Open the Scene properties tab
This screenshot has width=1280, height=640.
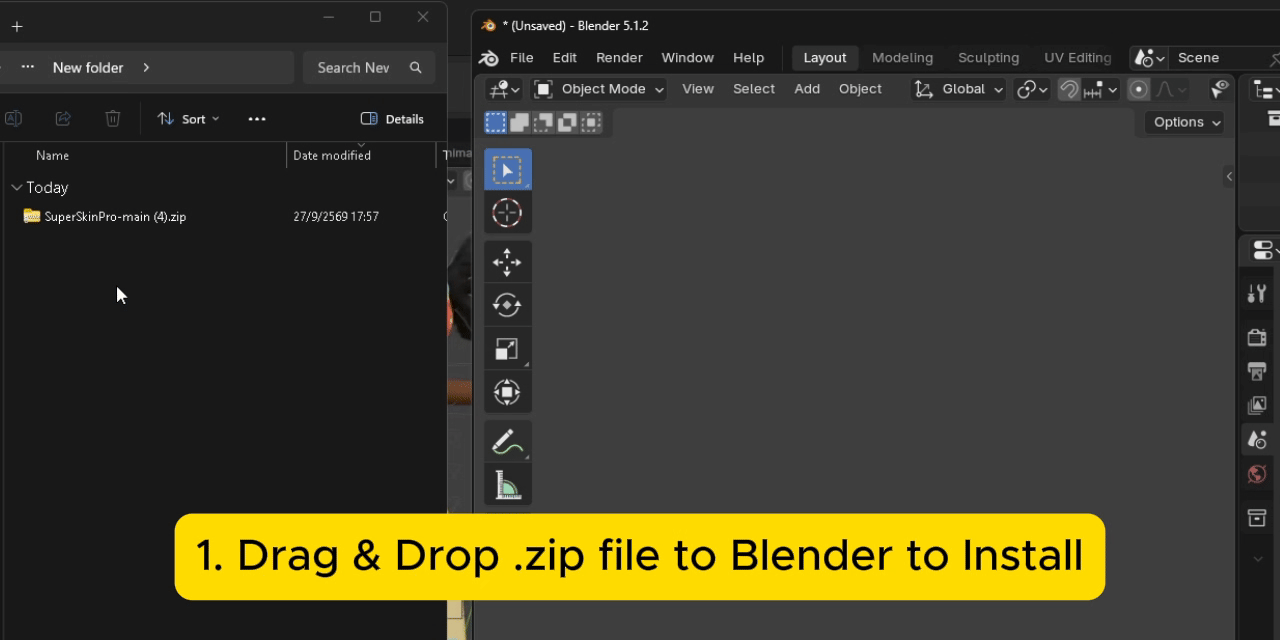(x=1257, y=439)
